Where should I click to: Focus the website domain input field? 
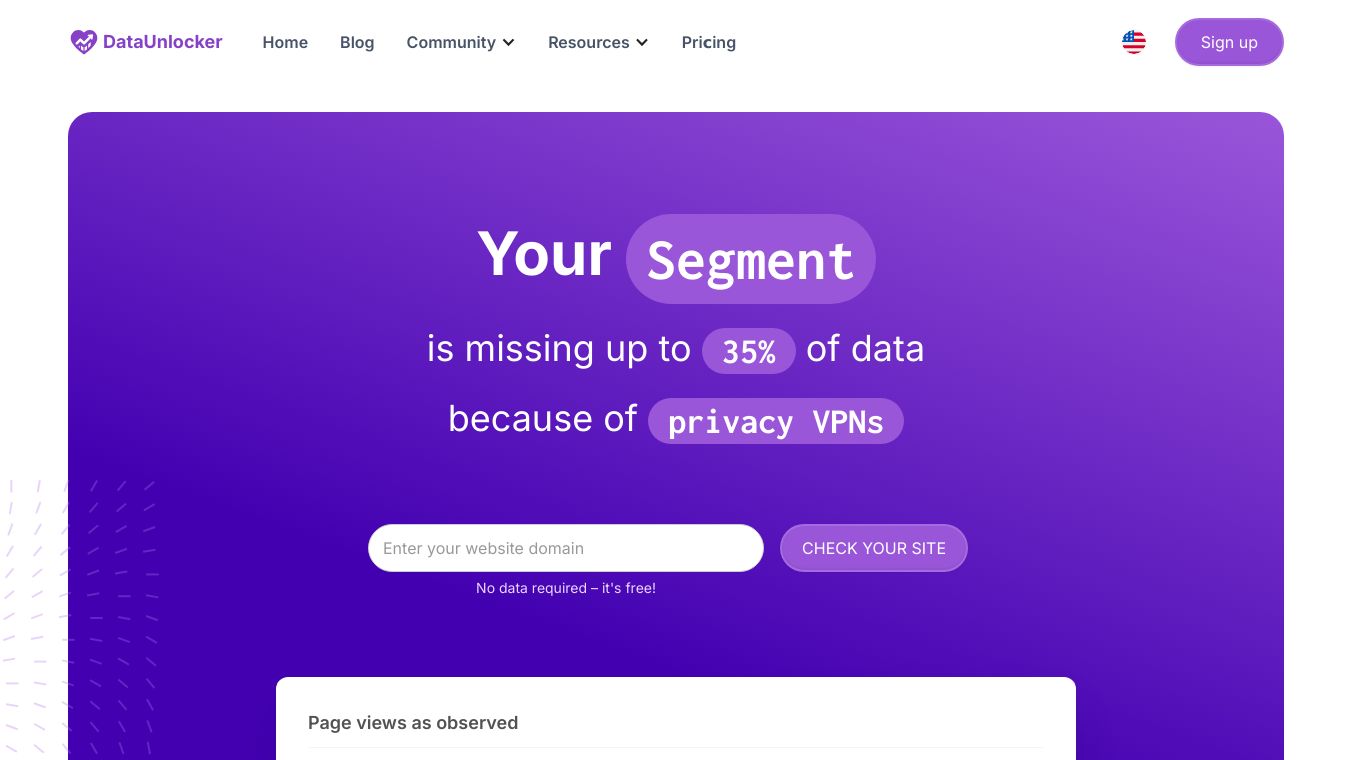pos(565,548)
